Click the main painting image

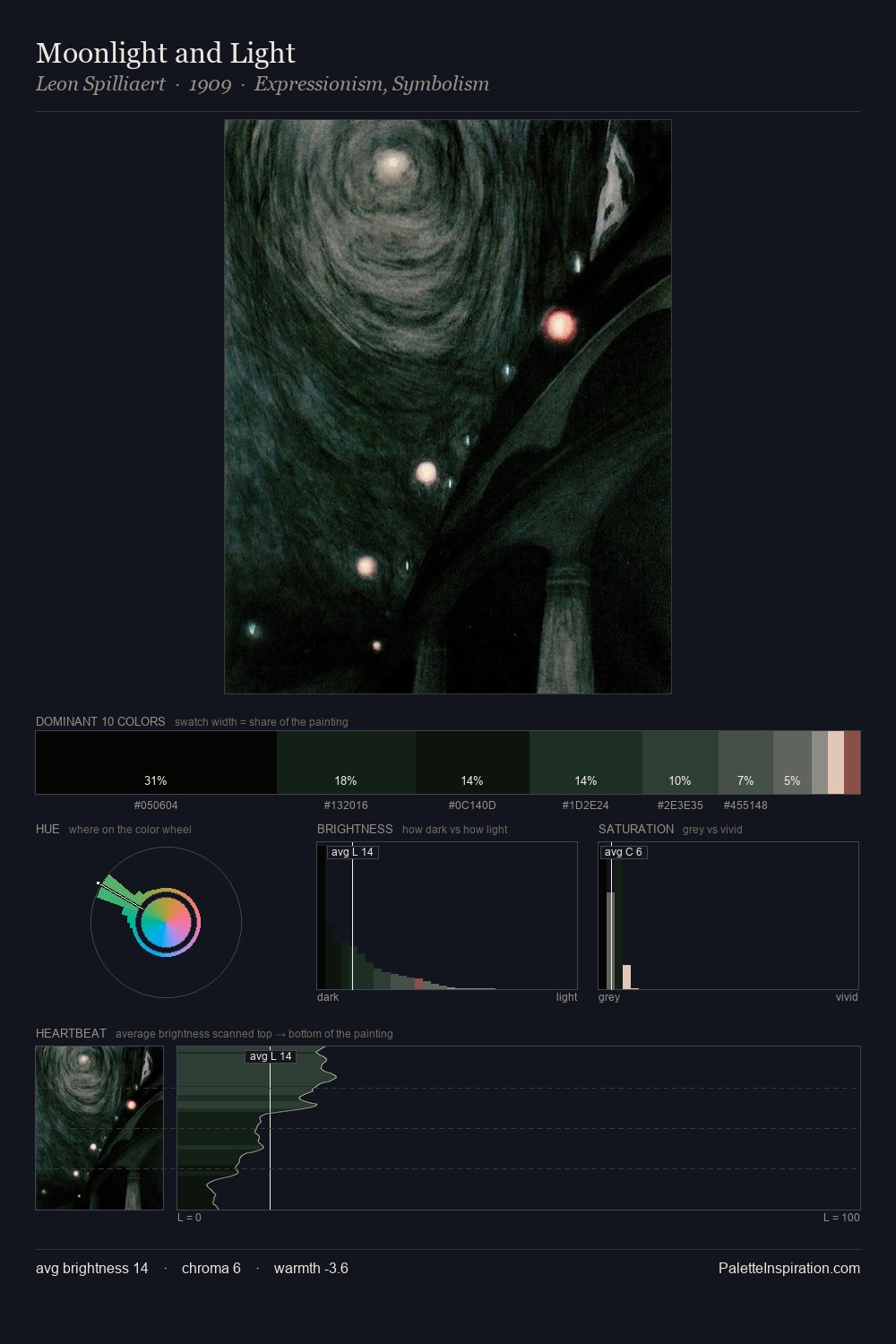point(448,407)
